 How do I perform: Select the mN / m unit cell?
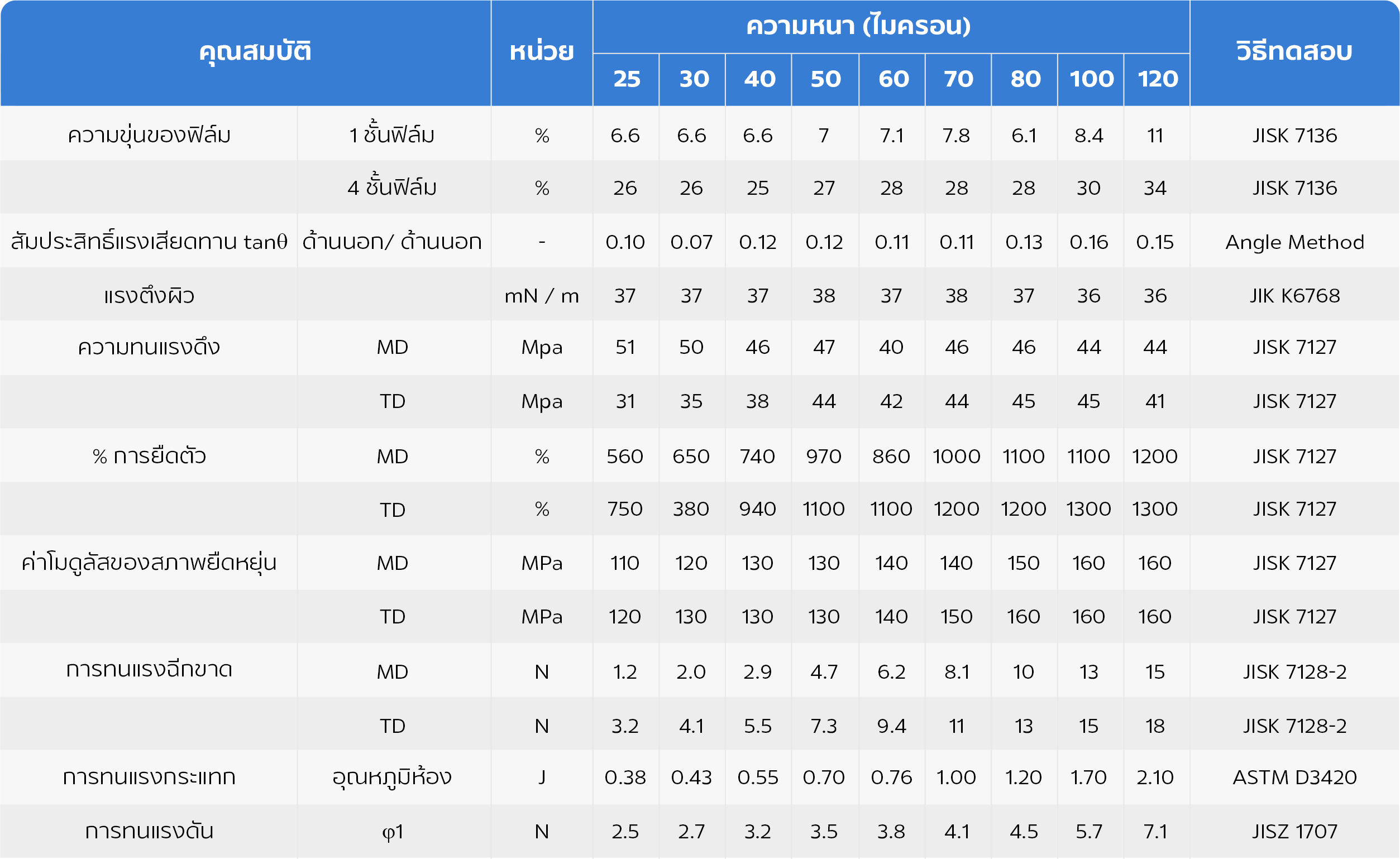pyautogui.click(x=541, y=295)
